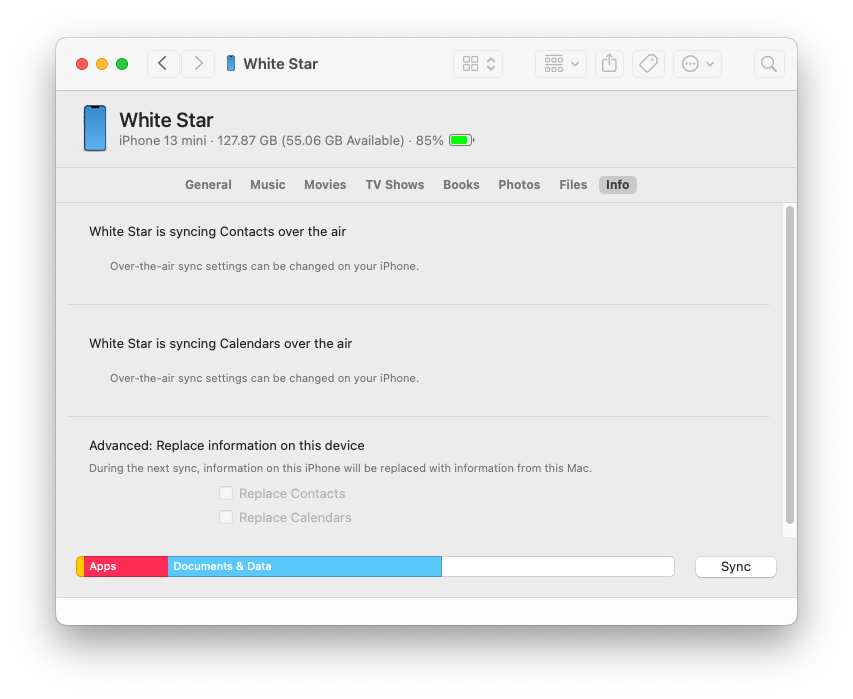Click small iPhone icon in title bar
Viewport: 853px width, 699px height.
pyautogui.click(x=231, y=64)
